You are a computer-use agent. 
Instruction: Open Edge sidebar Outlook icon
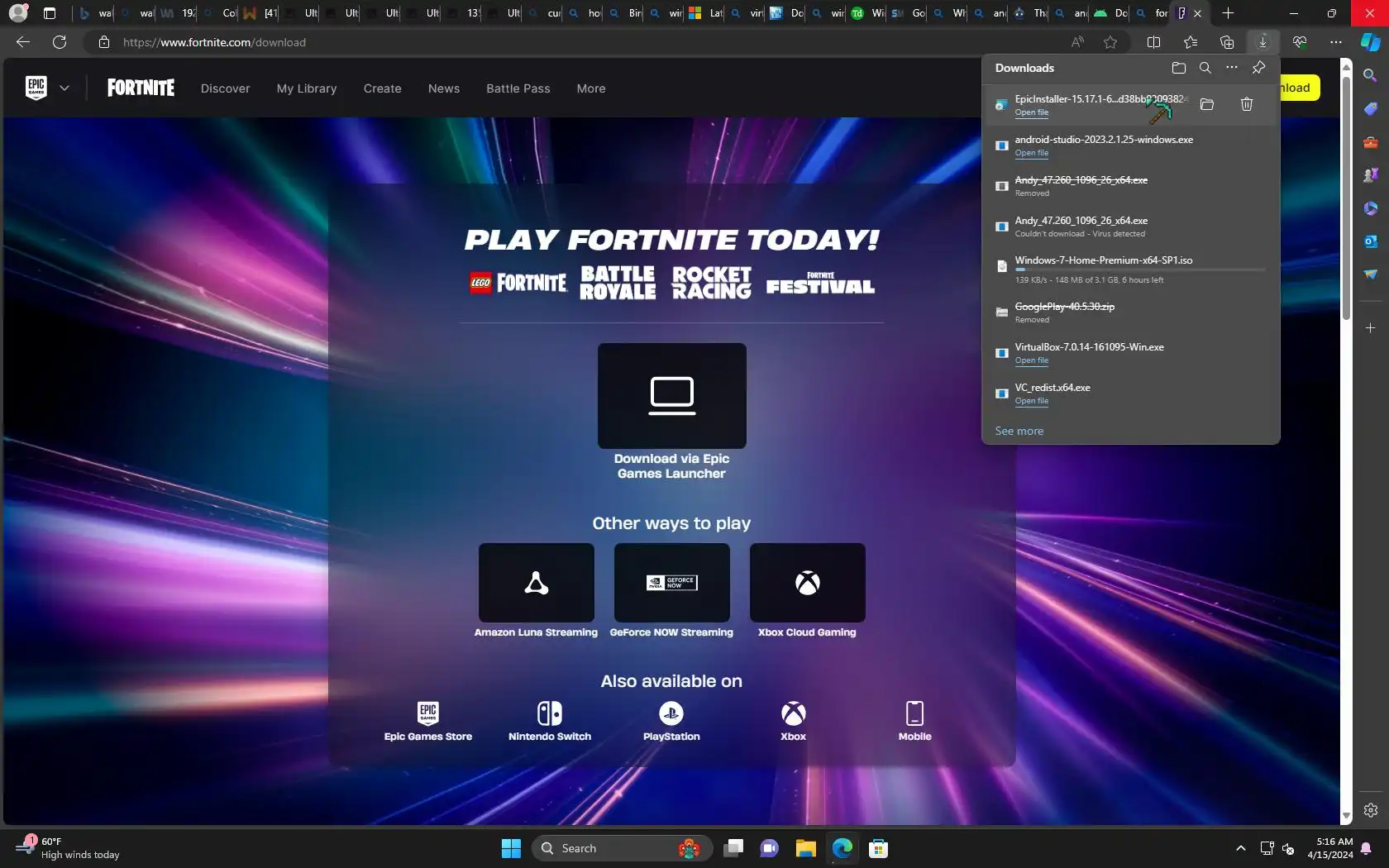point(1371,241)
